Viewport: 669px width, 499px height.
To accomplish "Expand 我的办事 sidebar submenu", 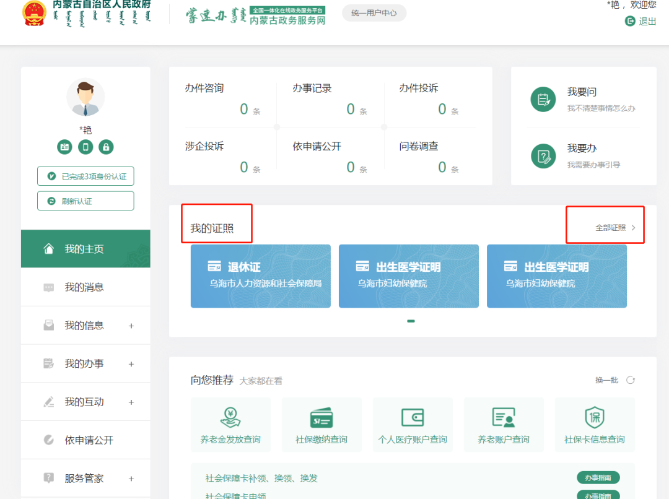I will point(131,364).
